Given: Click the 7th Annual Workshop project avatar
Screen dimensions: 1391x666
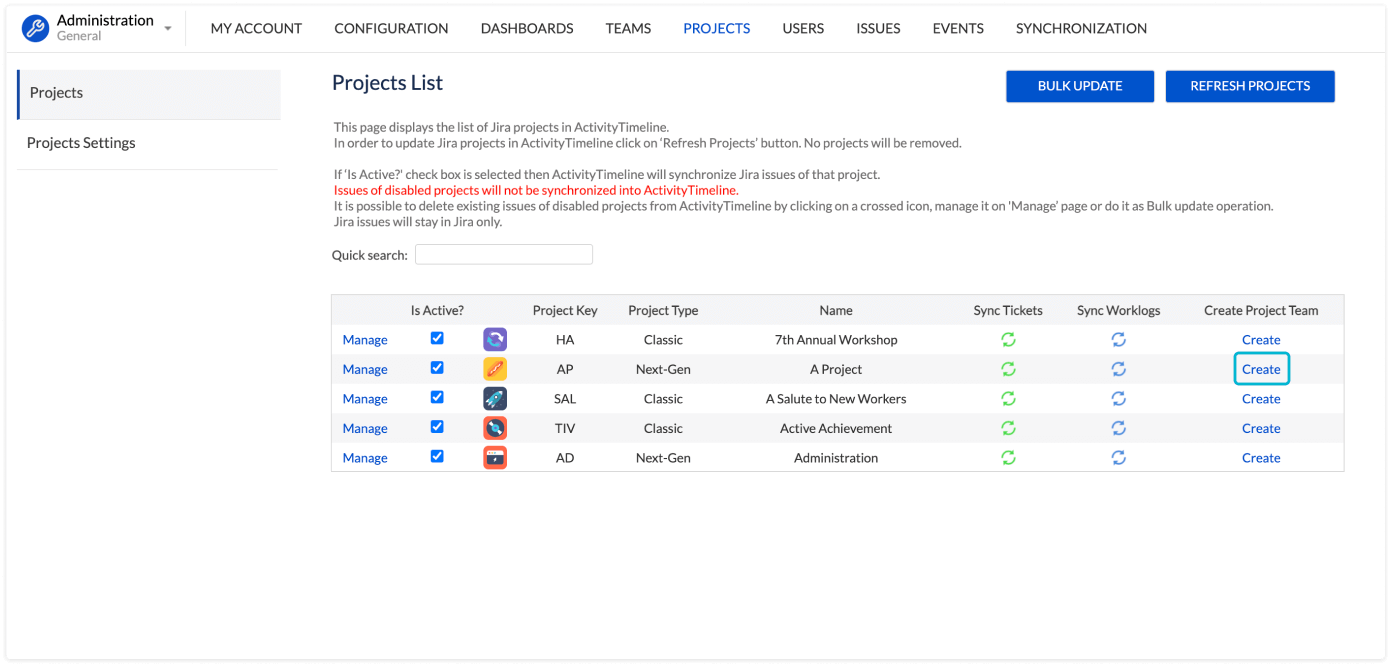Looking at the screenshot, I should [495, 339].
